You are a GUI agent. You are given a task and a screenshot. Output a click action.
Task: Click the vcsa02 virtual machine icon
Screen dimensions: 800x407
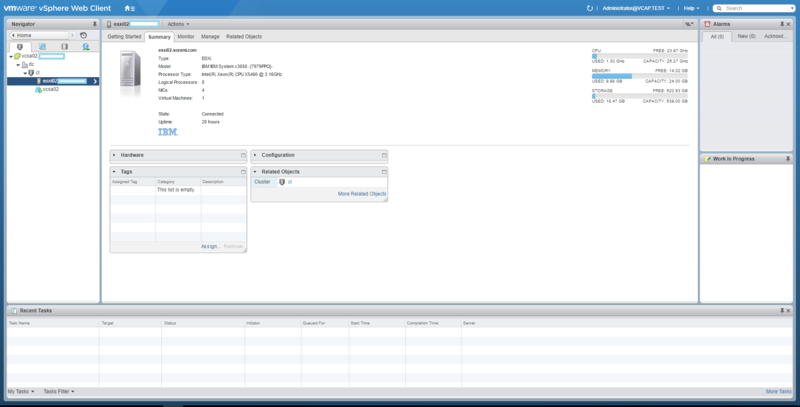(x=38, y=89)
